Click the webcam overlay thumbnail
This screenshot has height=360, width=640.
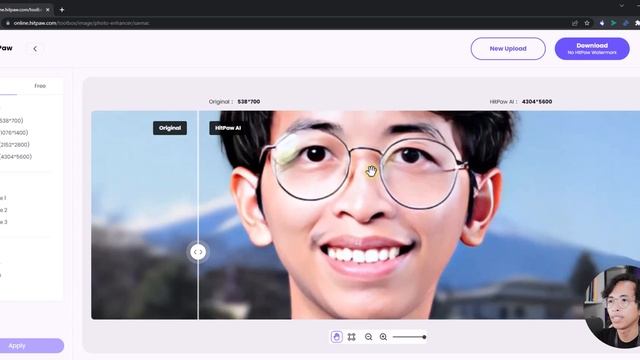pyautogui.click(x=613, y=307)
